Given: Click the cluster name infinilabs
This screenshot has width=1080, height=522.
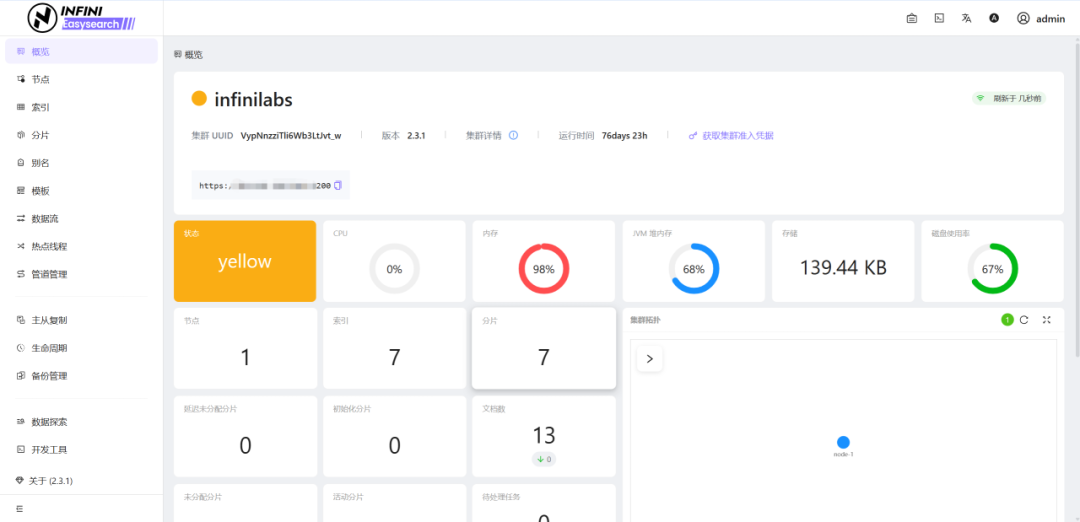Looking at the screenshot, I should (x=253, y=100).
